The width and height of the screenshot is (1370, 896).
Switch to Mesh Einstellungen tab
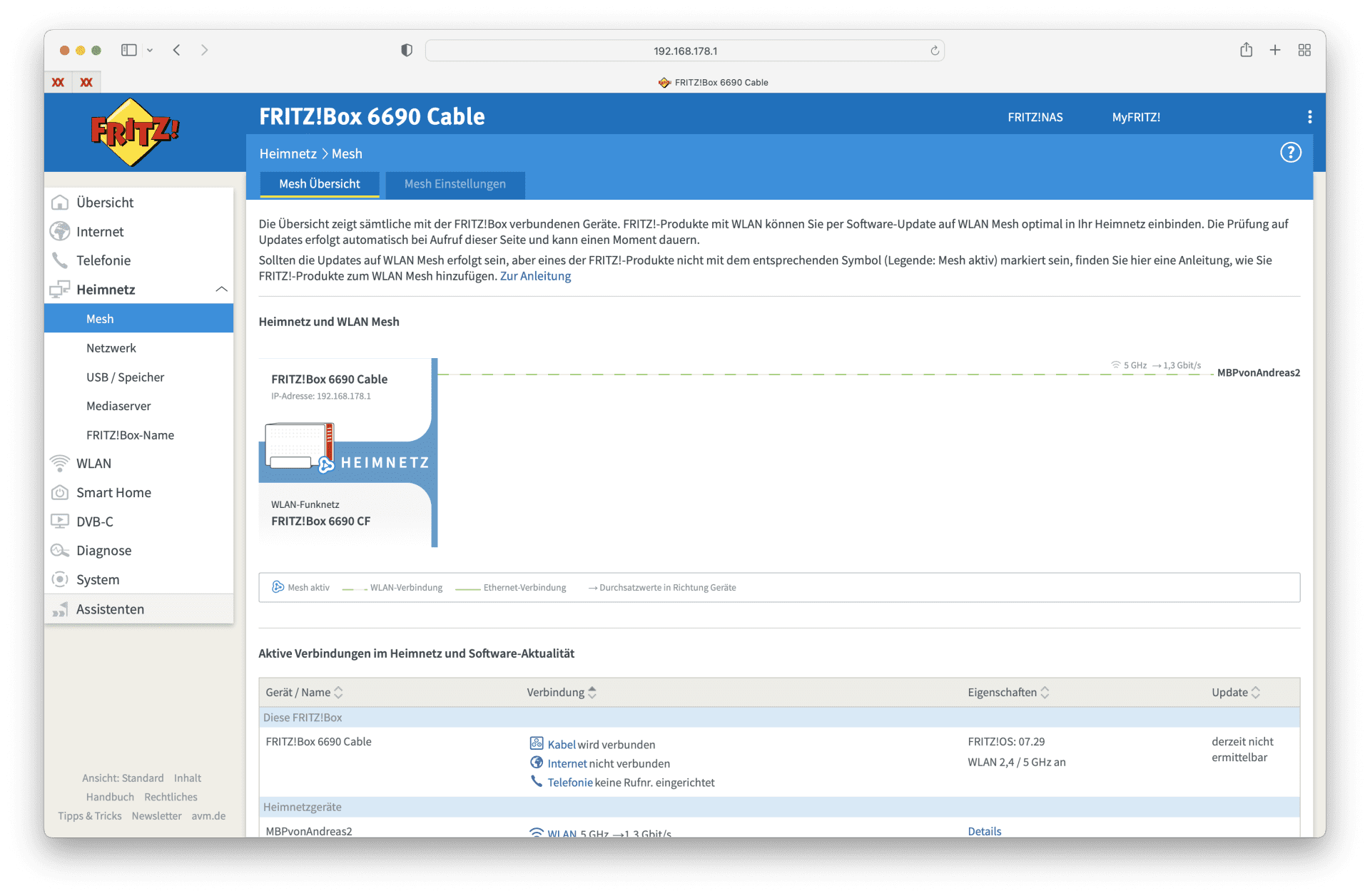click(455, 184)
